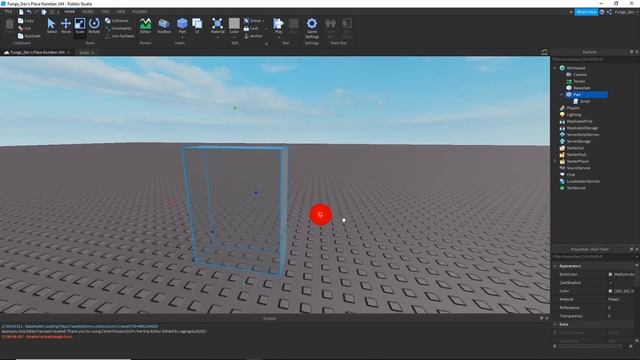The image size is (640, 360).
Task: Toggle the Constraints option
Action: (x=118, y=28)
